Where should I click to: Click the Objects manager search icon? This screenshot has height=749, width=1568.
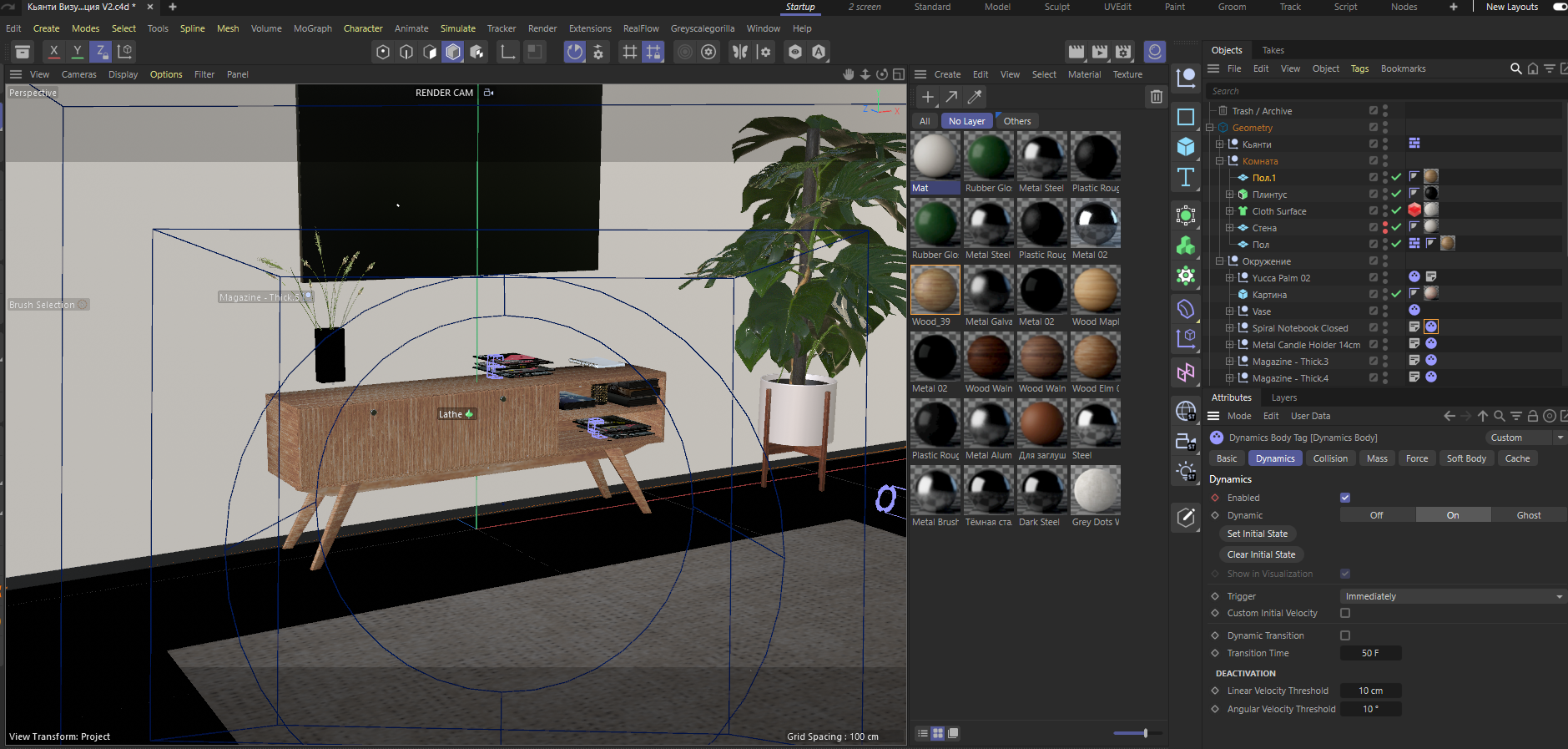(x=1515, y=68)
